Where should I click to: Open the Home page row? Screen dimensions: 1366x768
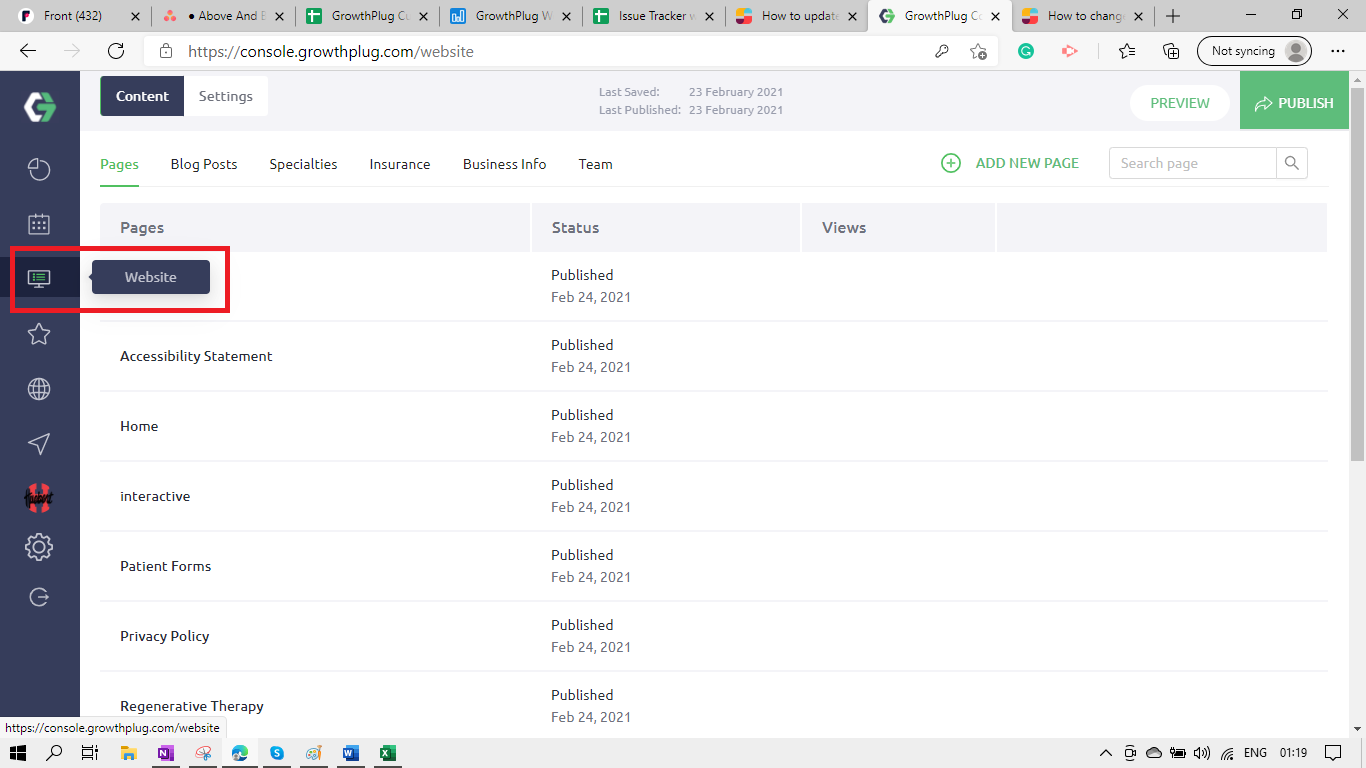point(713,426)
